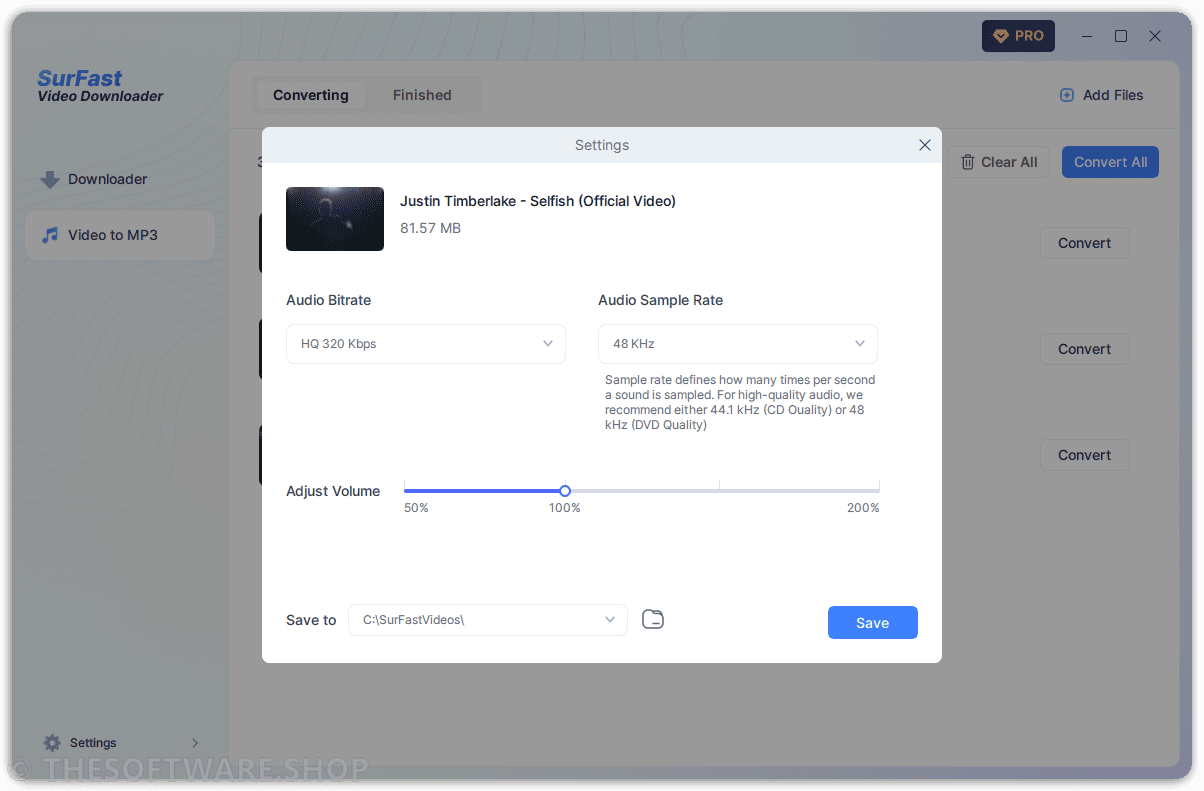Click the Add Files button label
1204x791 pixels.
tap(1113, 95)
